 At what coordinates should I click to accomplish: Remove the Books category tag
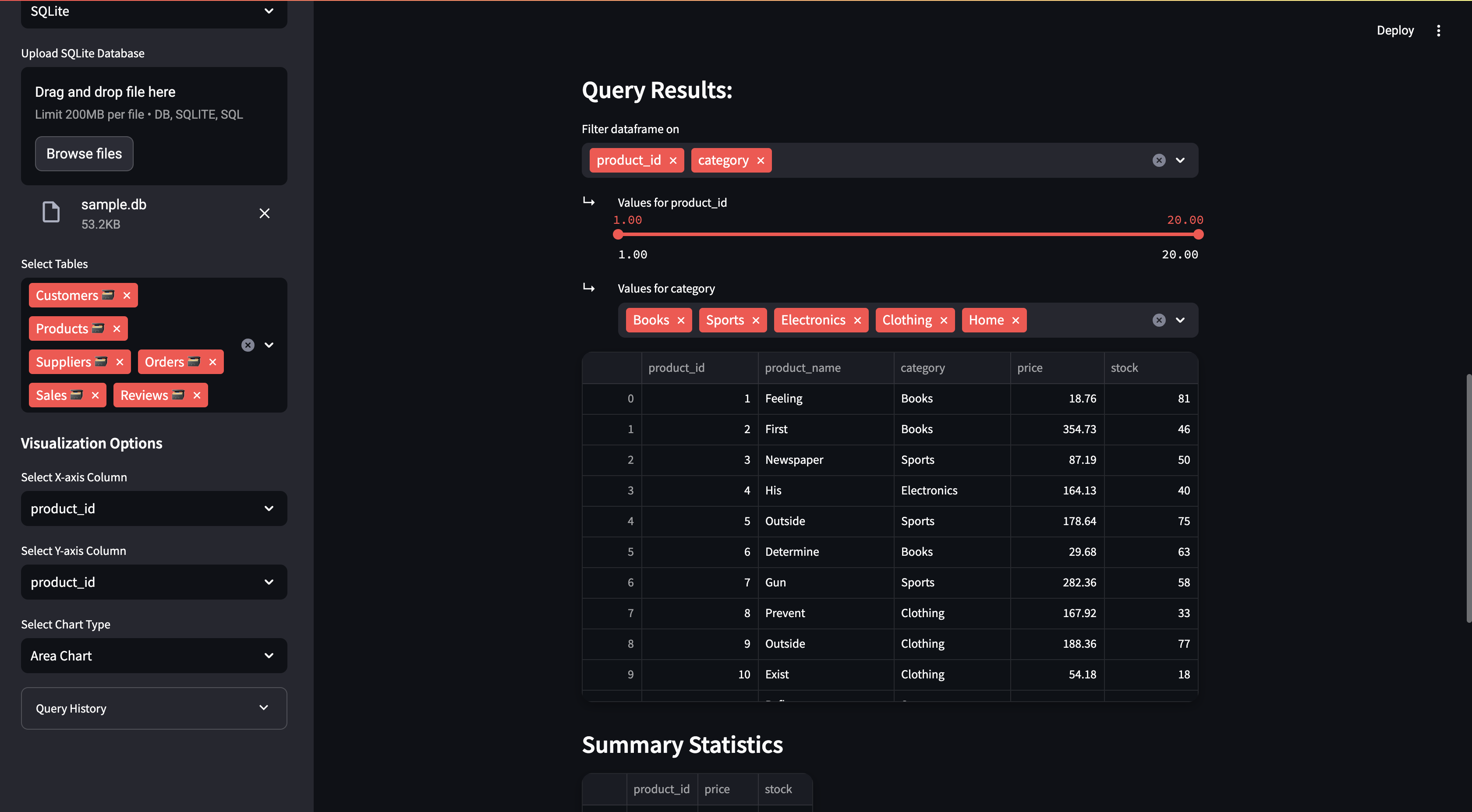tap(680, 321)
